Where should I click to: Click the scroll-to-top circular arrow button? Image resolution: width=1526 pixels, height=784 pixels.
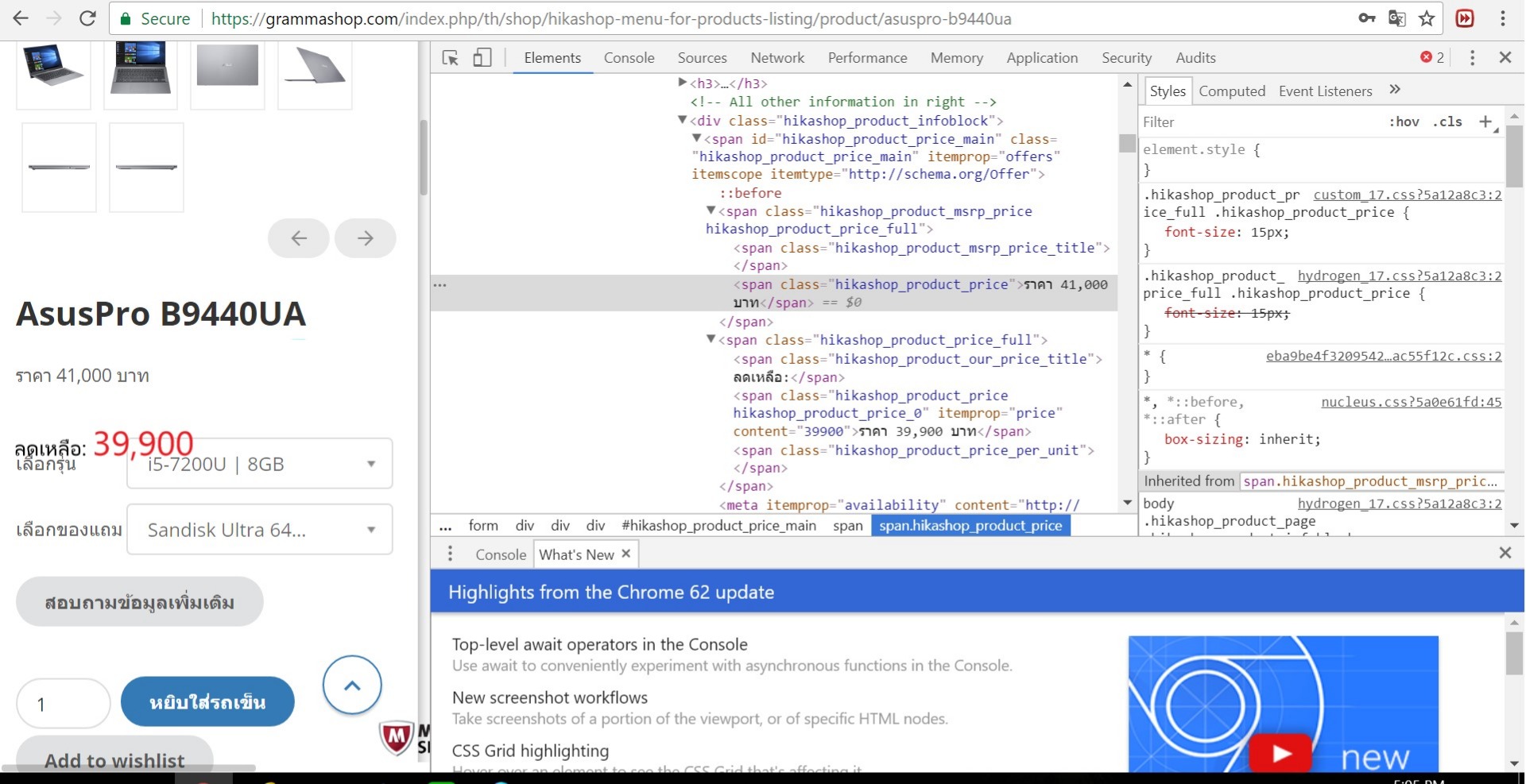point(352,685)
